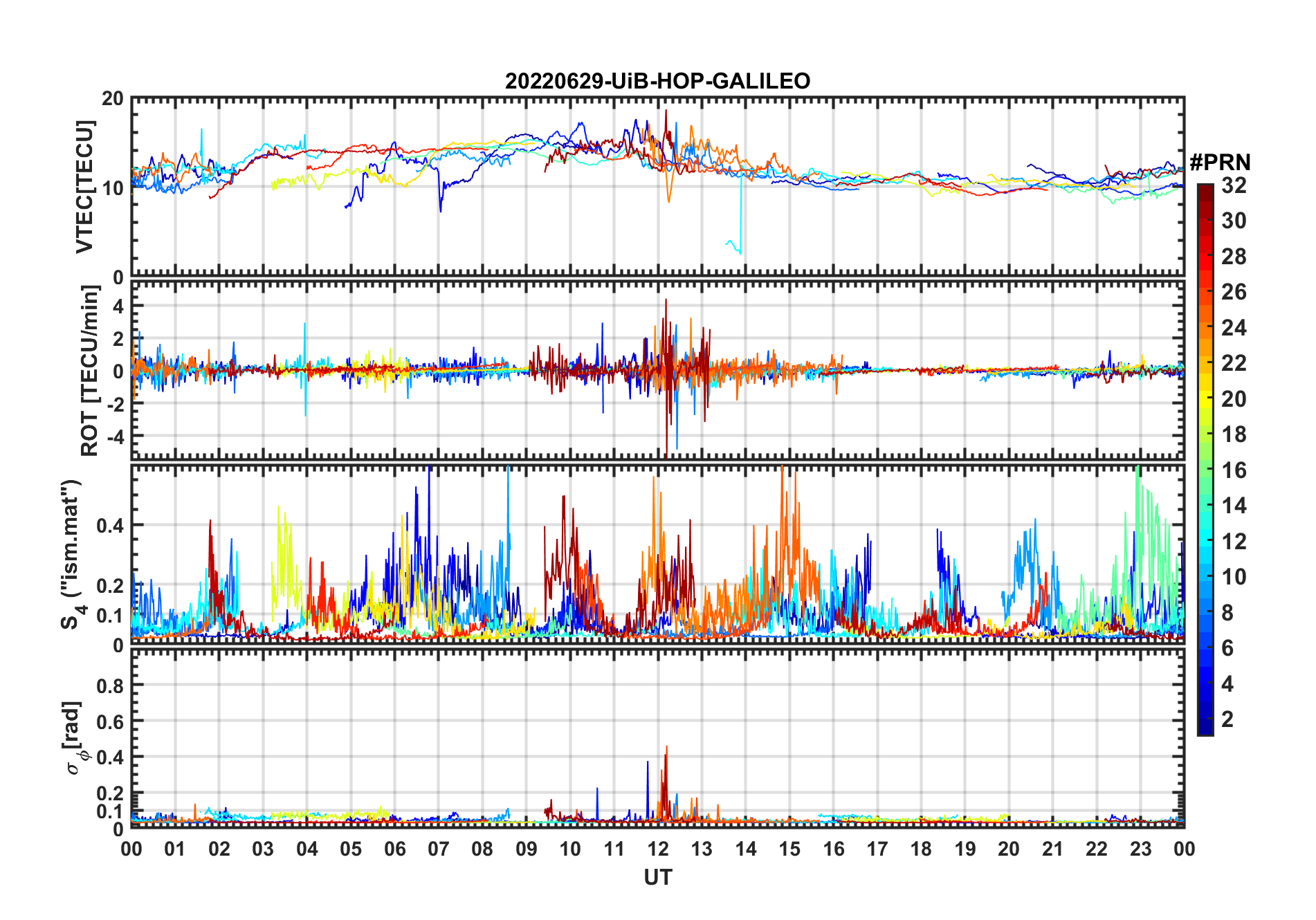Click colorbar tick label 24
The height and width of the screenshot is (920, 1316).
pos(1234,328)
